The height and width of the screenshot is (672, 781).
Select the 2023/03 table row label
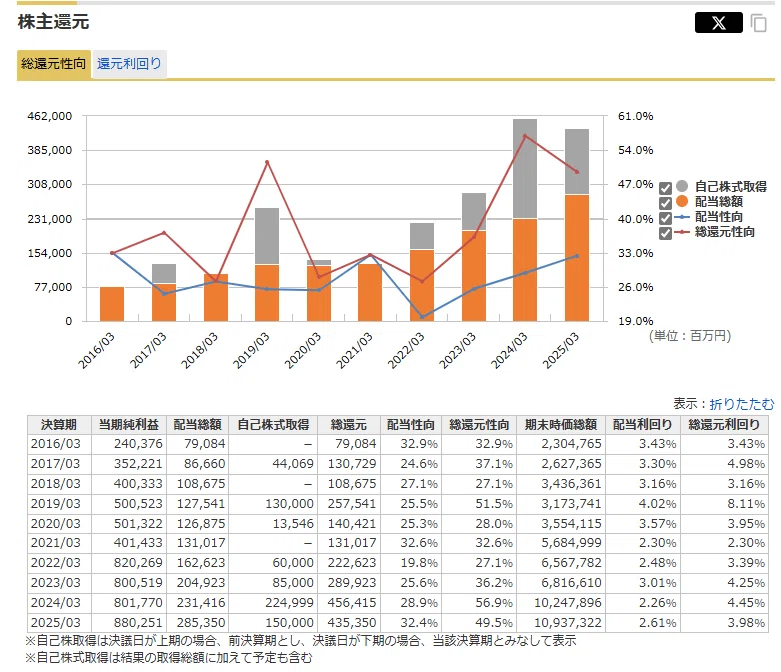(x=55, y=583)
